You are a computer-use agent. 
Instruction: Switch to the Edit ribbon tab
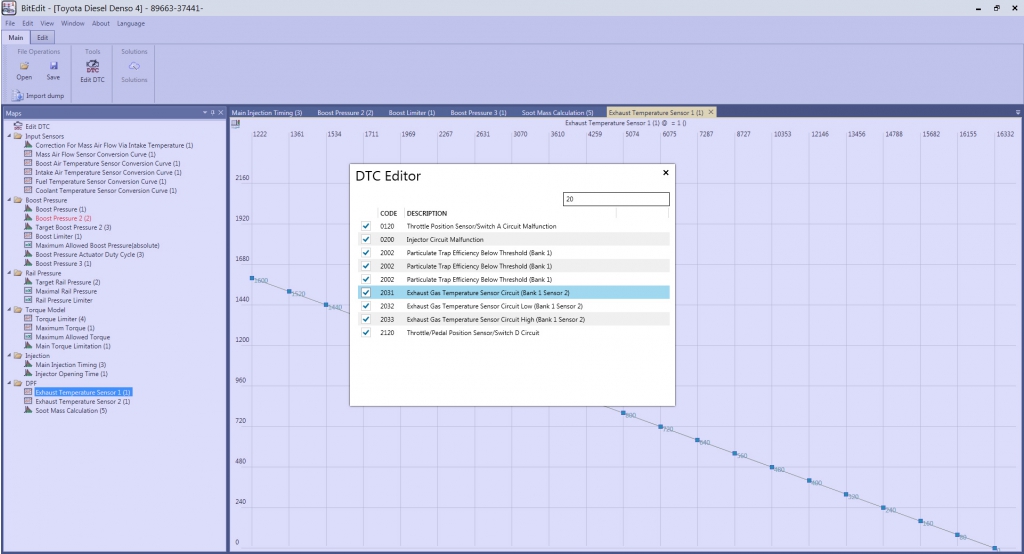[42, 37]
